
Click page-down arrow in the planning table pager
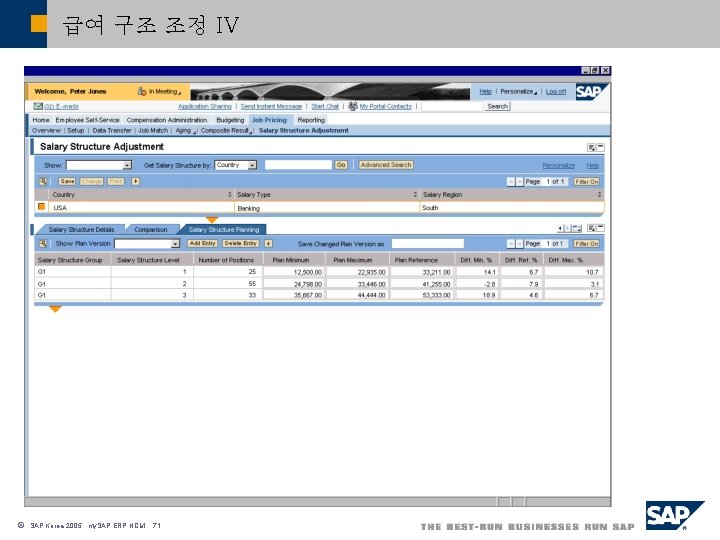click(x=519, y=244)
